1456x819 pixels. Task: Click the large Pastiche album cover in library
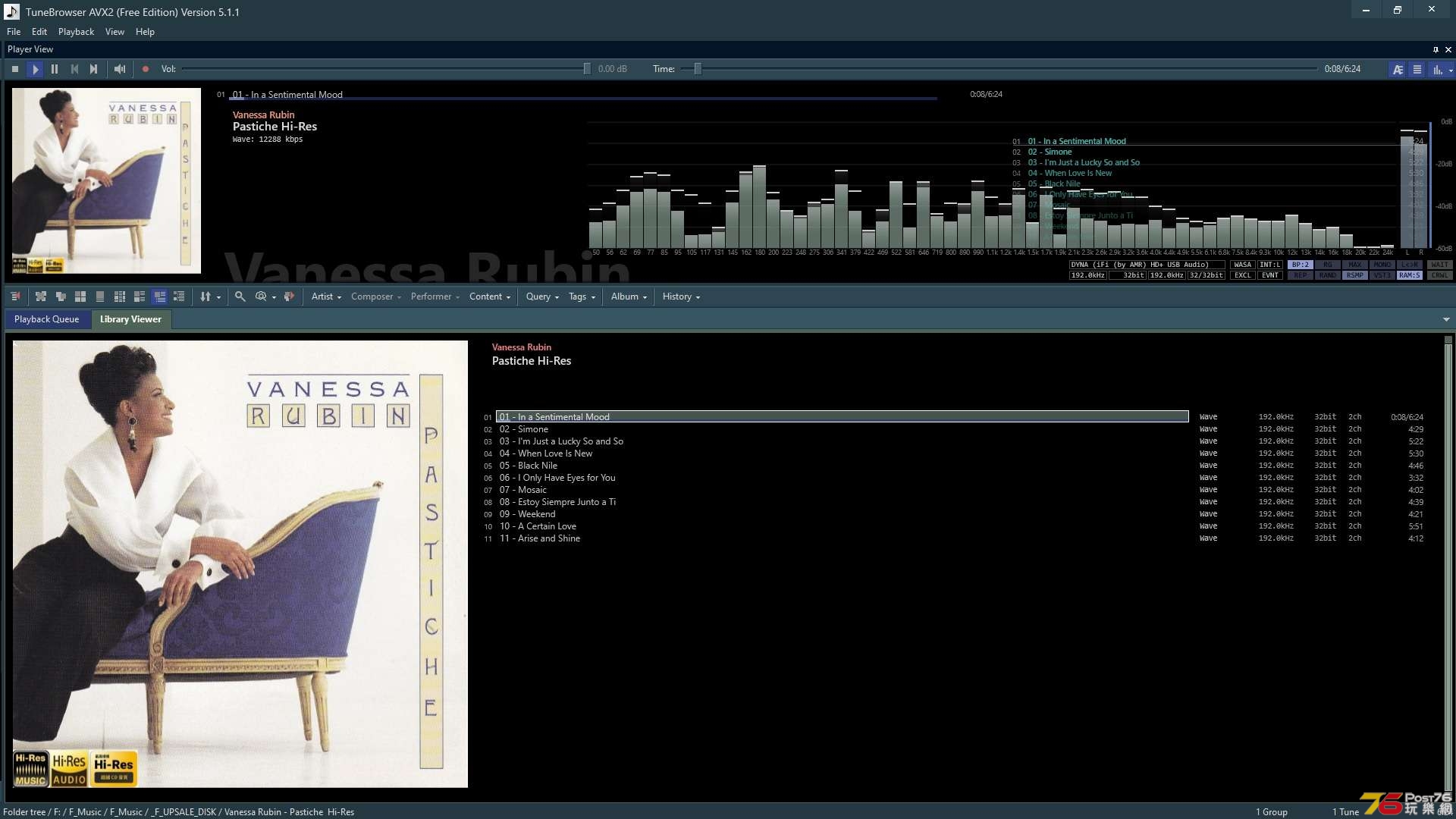(240, 563)
